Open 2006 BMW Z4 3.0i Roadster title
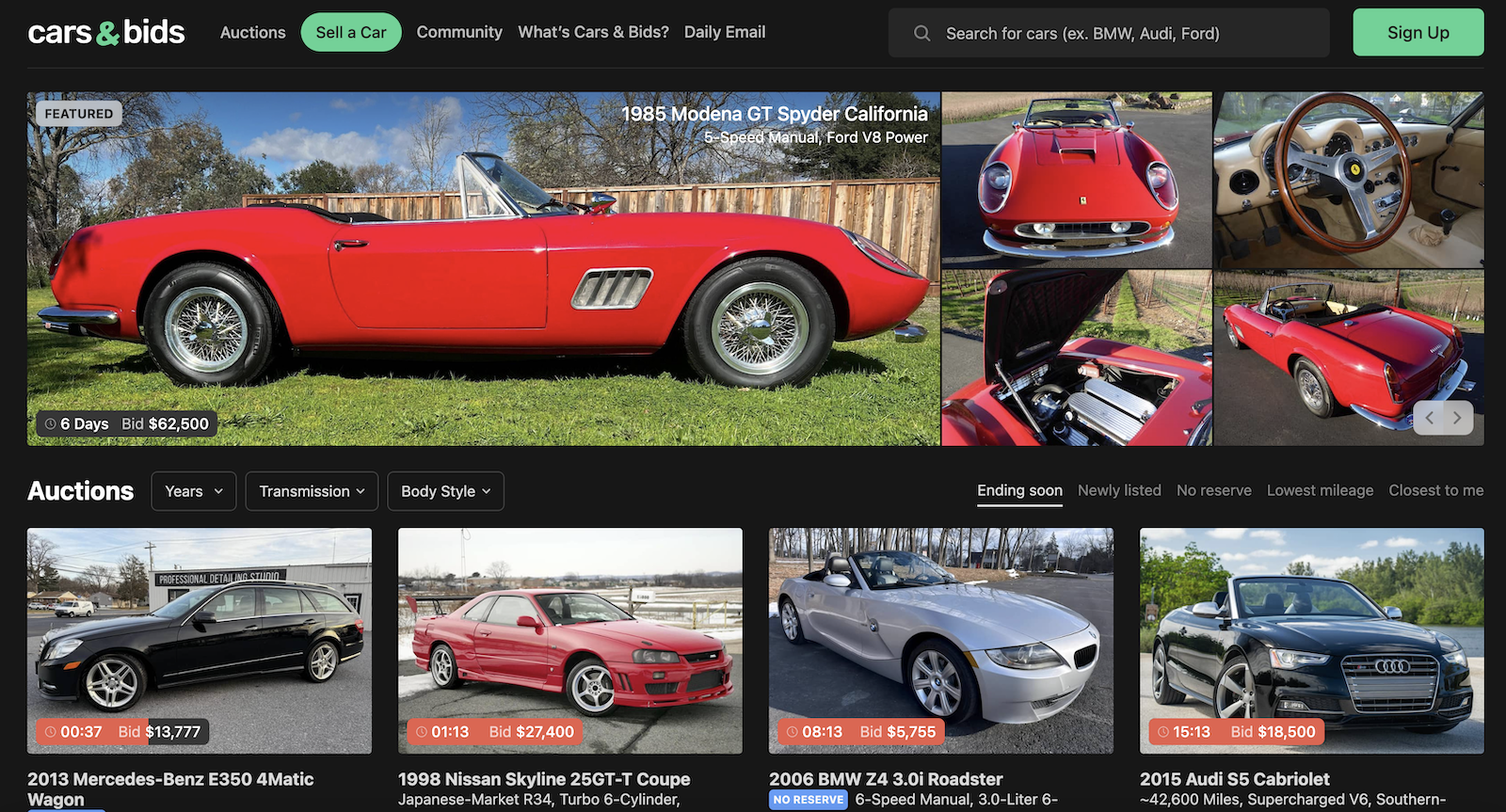 coord(886,779)
